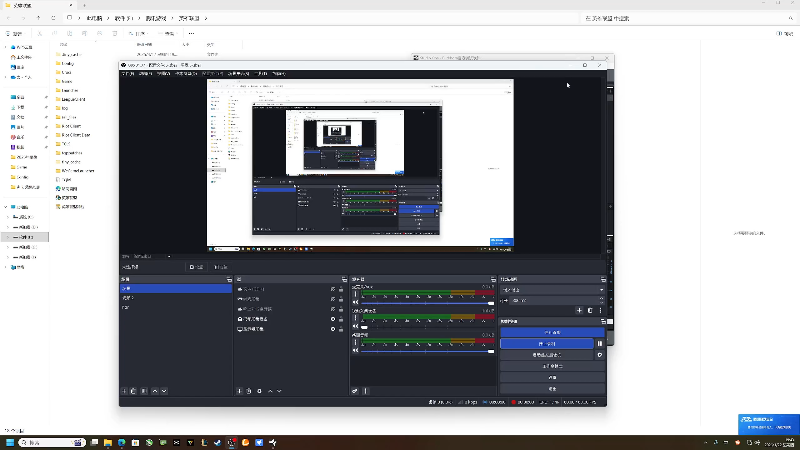
Task: Click Explorer's delete trash icon
Action: (x=115, y=34)
